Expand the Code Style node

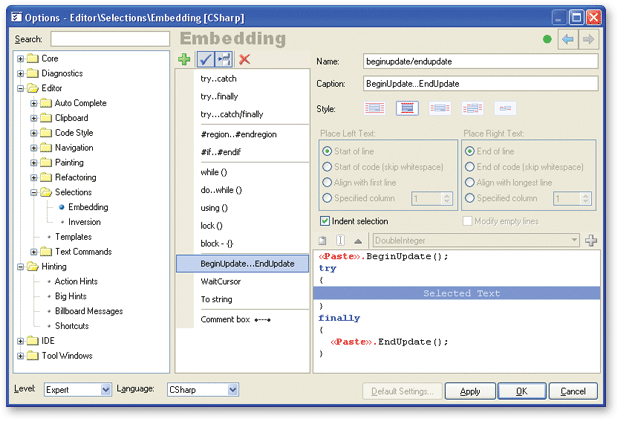point(34,133)
